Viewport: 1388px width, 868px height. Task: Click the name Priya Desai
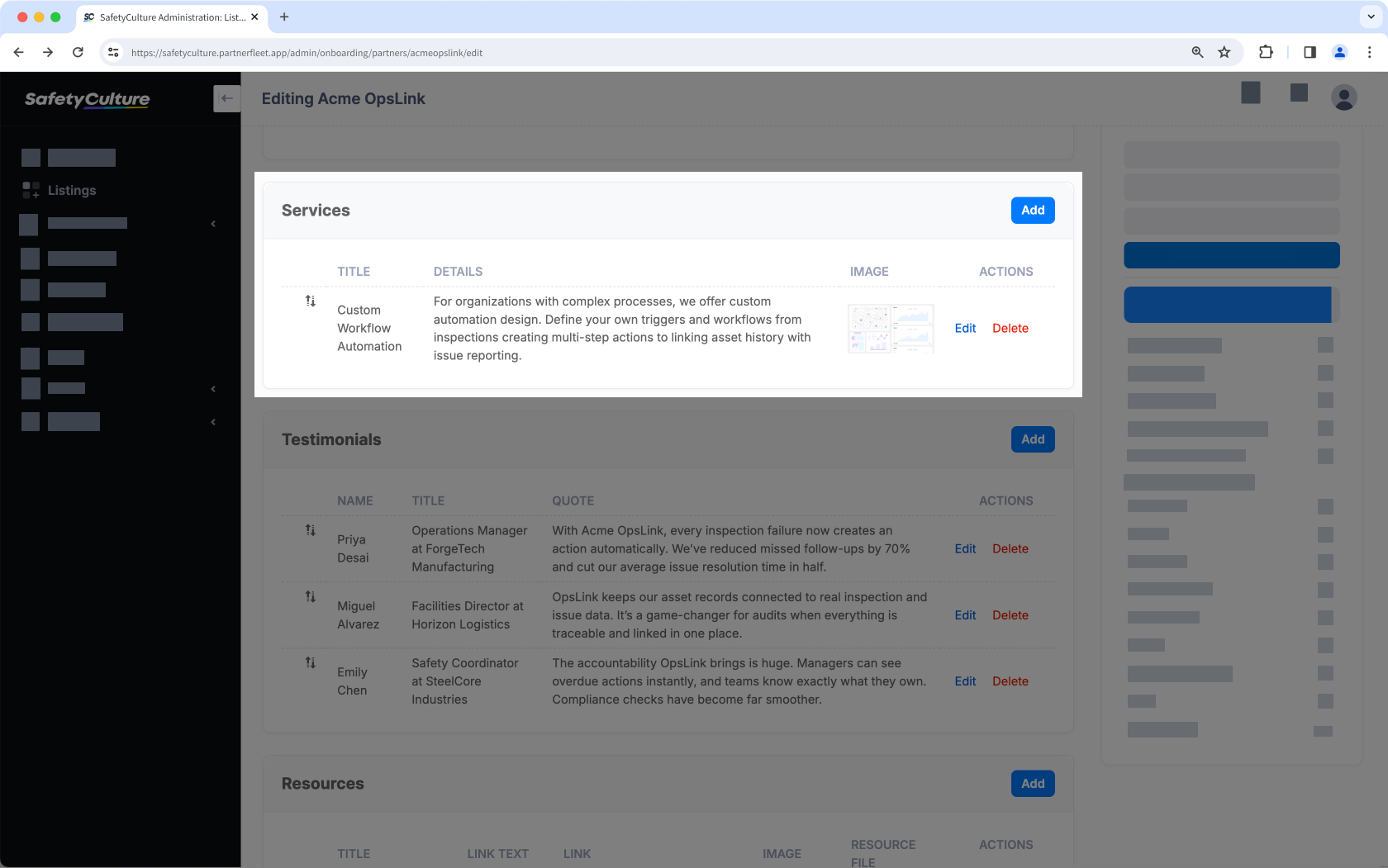click(x=353, y=549)
